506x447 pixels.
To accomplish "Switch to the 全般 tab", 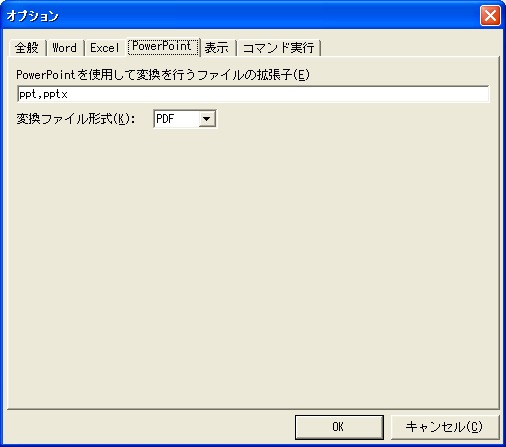I will [27, 48].
